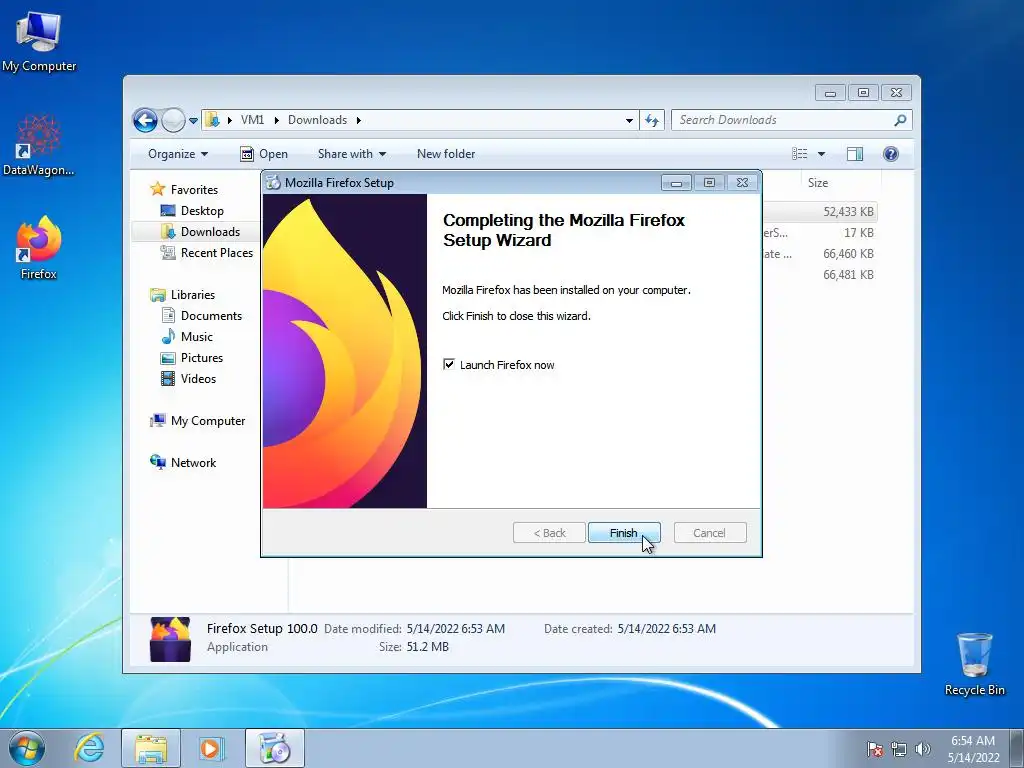
Task: Open More view options dropdown arrow
Action: pos(822,154)
